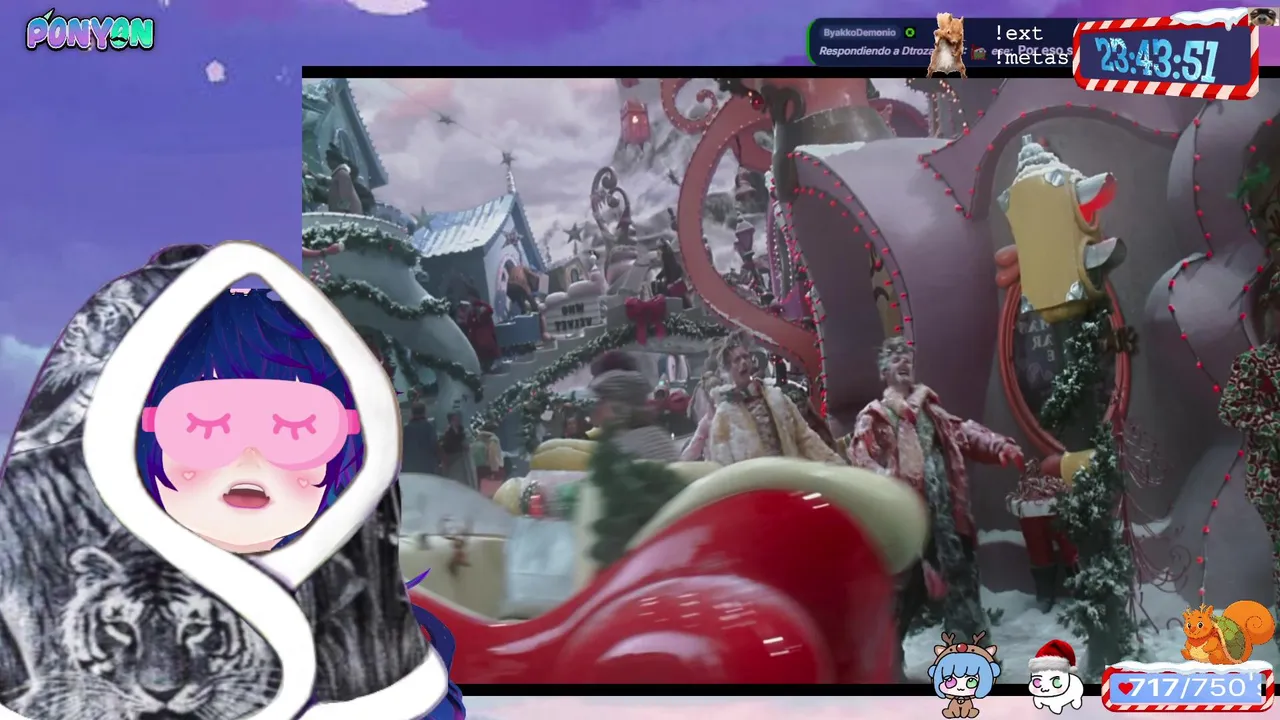Click the VTuber avatar's pink sleep mask
The height and width of the screenshot is (720, 1280).
[x=250, y=423]
